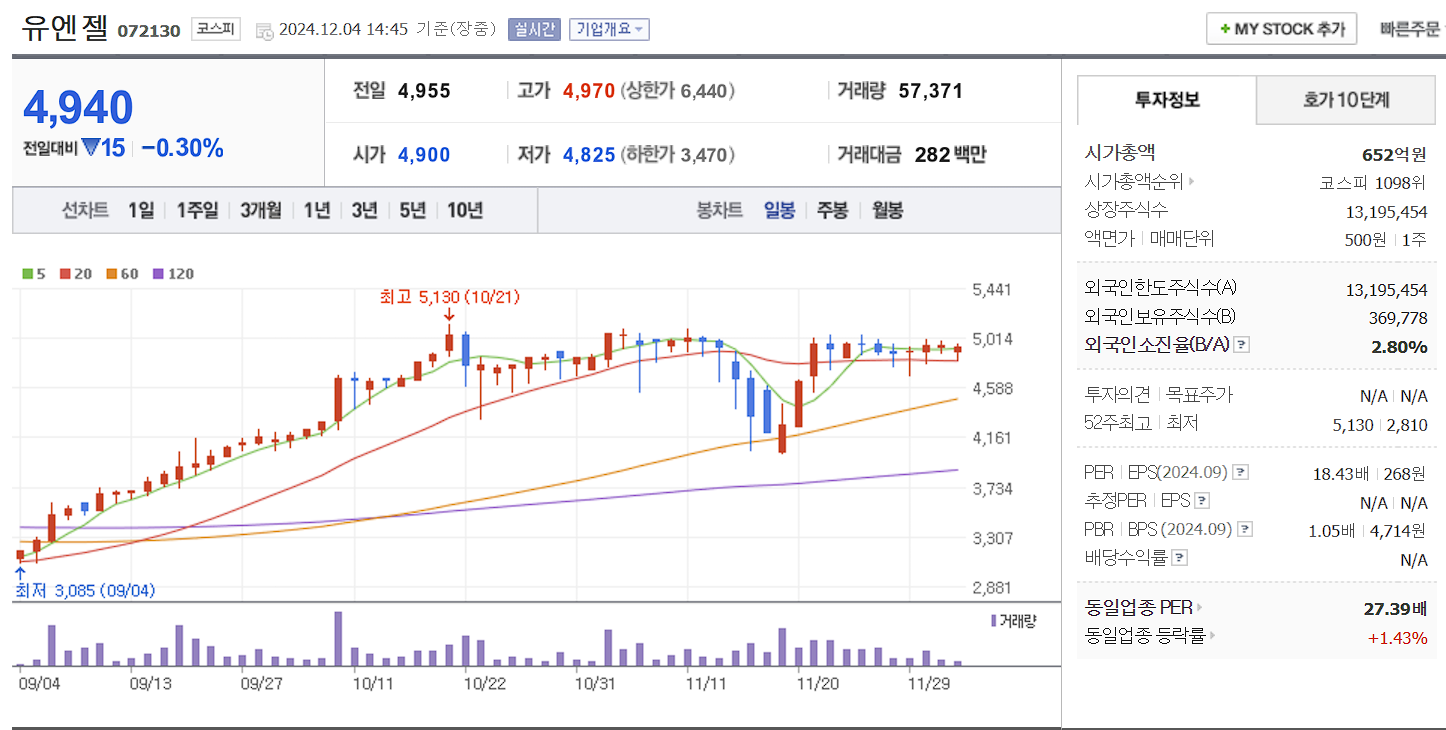Toggle the 120-day moving average legend
1446x730 pixels.
click(x=161, y=274)
